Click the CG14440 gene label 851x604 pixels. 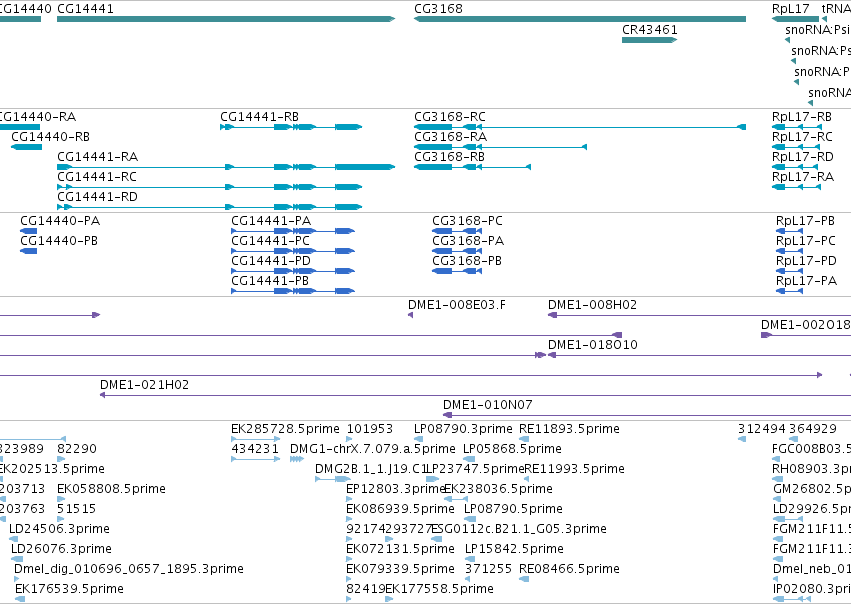26,9
